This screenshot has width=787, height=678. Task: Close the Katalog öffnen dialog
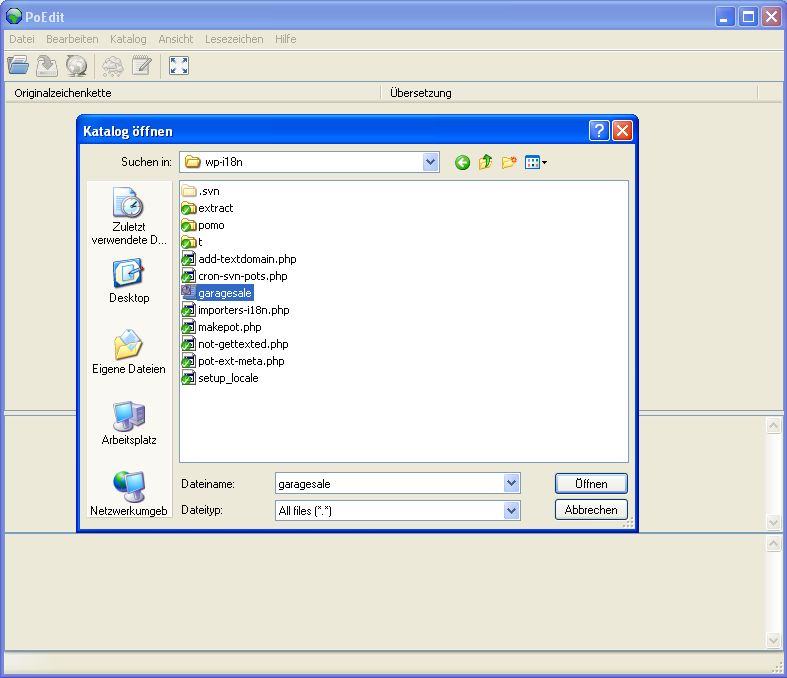point(622,131)
